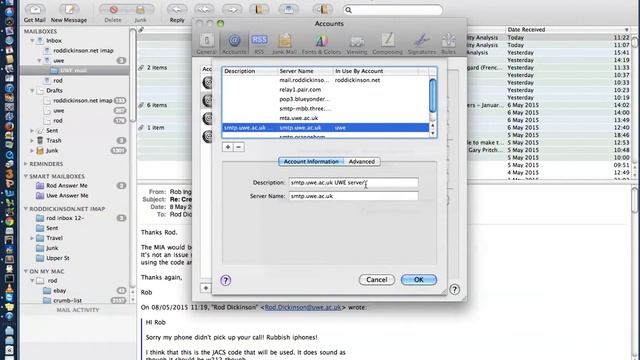
Task: Switch to the Advanced tab
Action: 362,162
